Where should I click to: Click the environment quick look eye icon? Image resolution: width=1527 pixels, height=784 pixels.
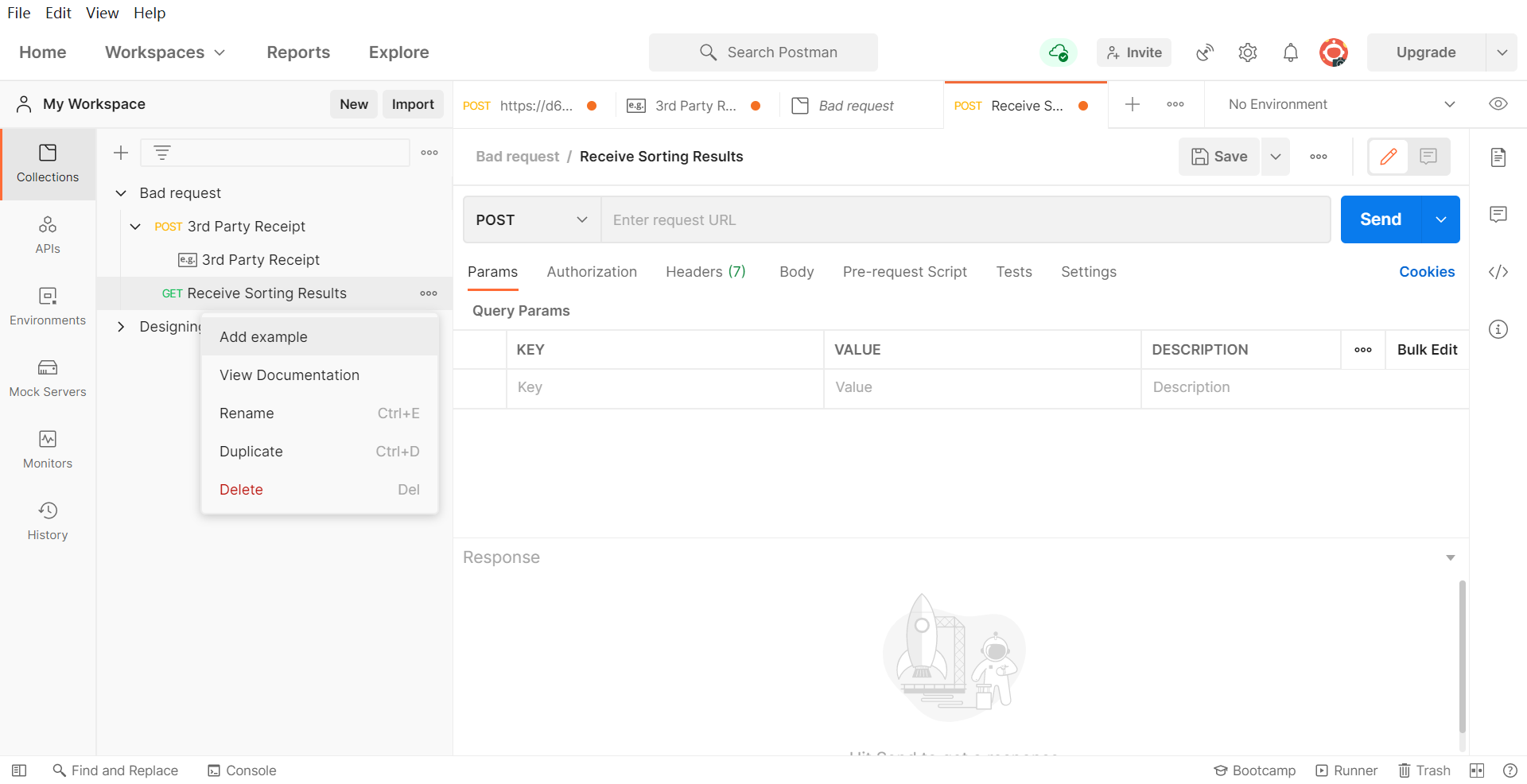click(x=1498, y=104)
